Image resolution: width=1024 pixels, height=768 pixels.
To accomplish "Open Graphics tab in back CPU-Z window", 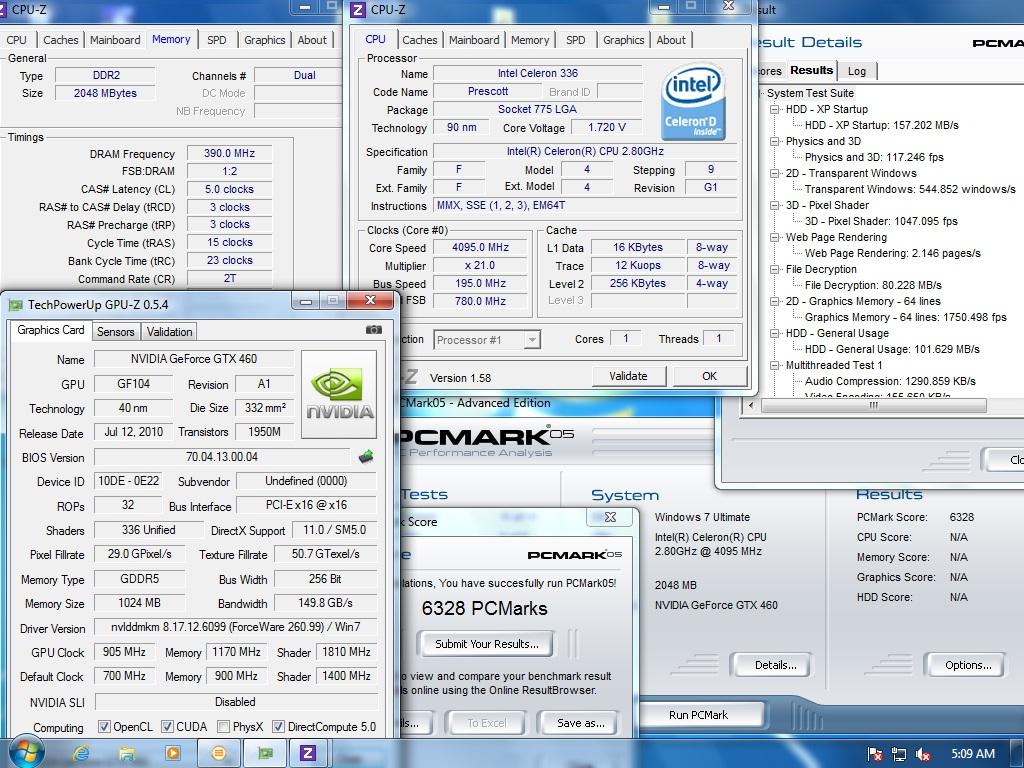I will tap(264, 40).
